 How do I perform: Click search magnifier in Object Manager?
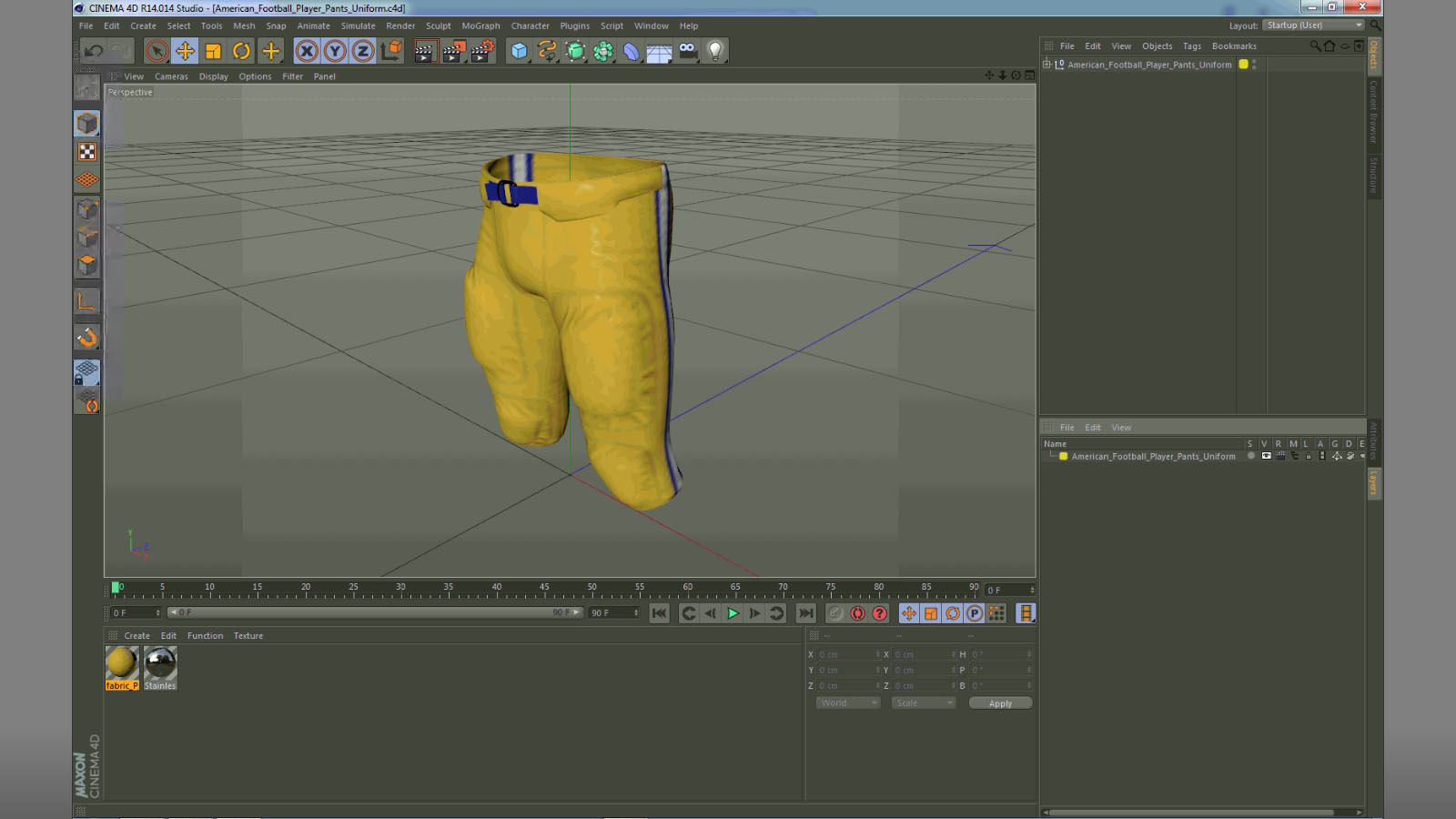(1315, 45)
